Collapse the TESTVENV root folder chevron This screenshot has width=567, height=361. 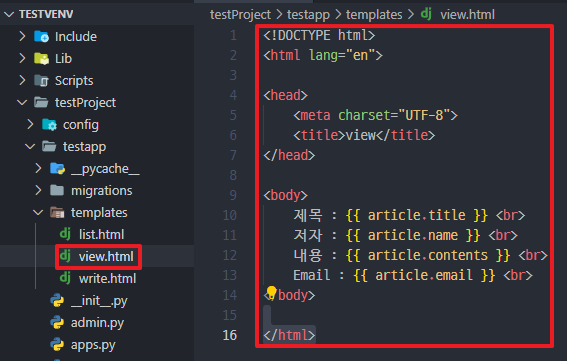pyautogui.click(x=9, y=14)
